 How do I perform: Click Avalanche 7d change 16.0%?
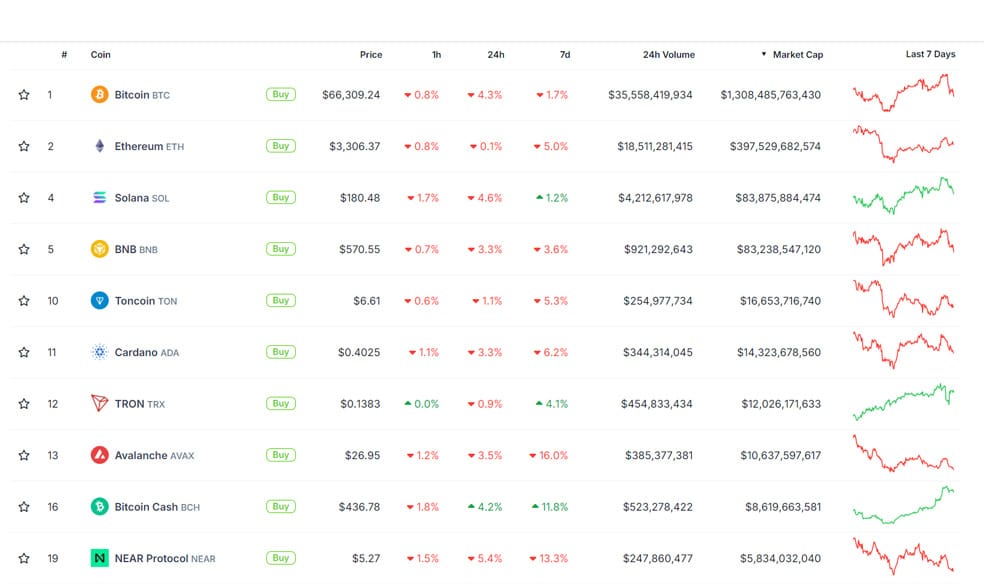pos(548,455)
